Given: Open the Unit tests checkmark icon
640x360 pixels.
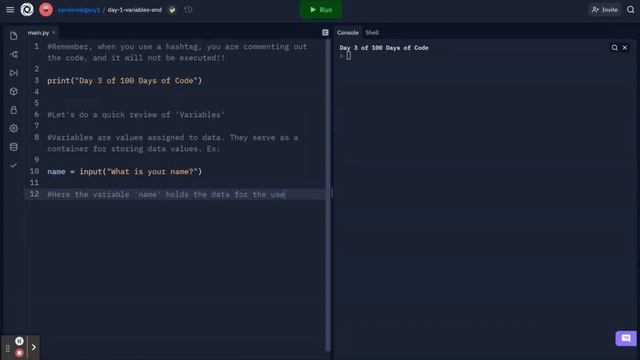Looking at the screenshot, I should click(x=14, y=165).
